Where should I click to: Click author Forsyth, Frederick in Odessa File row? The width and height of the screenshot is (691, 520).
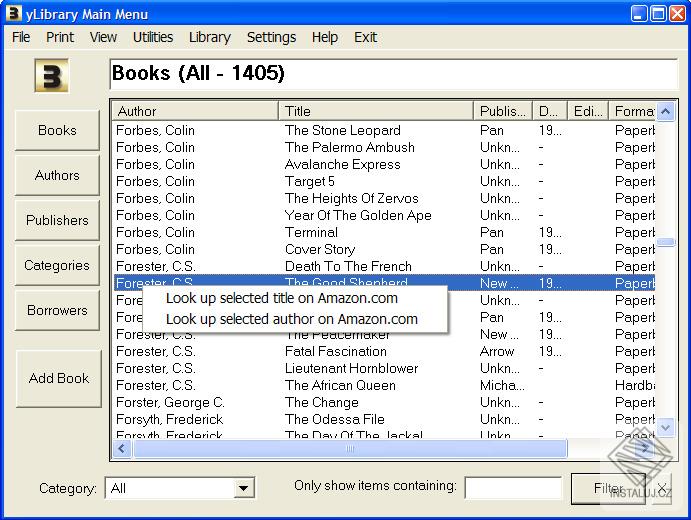pyautogui.click(x=170, y=419)
